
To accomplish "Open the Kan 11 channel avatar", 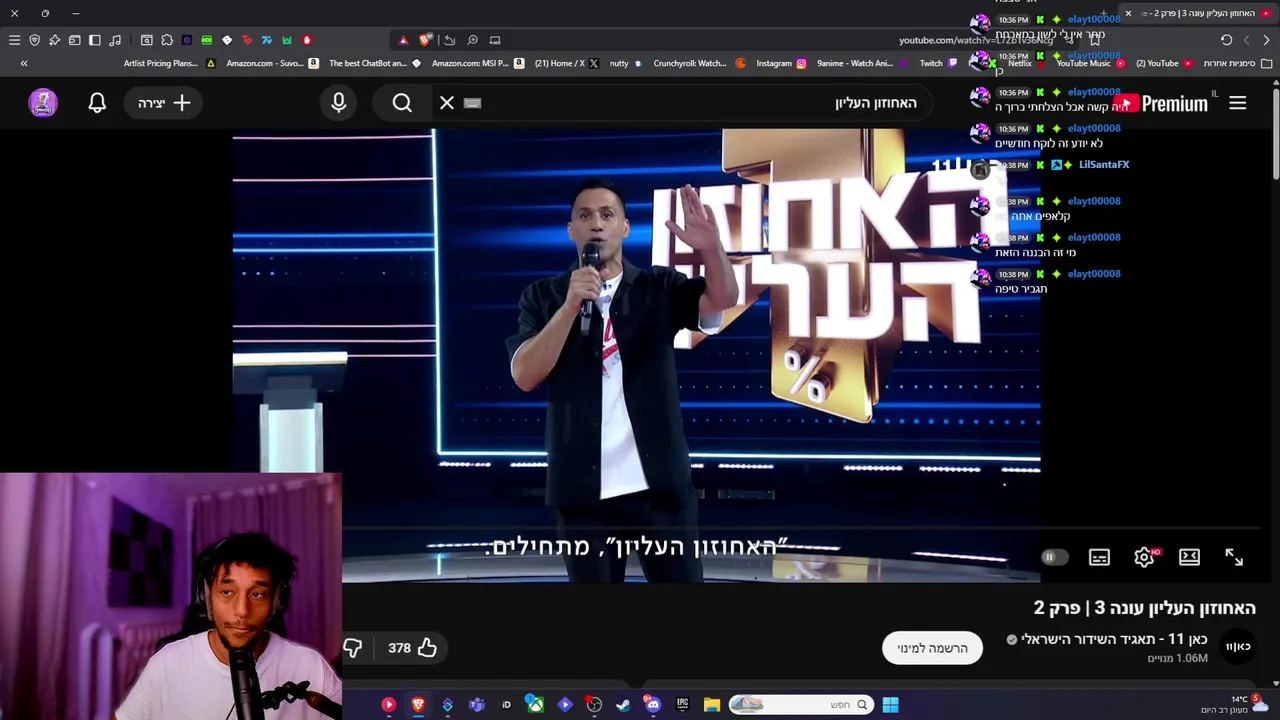I will (x=1238, y=647).
